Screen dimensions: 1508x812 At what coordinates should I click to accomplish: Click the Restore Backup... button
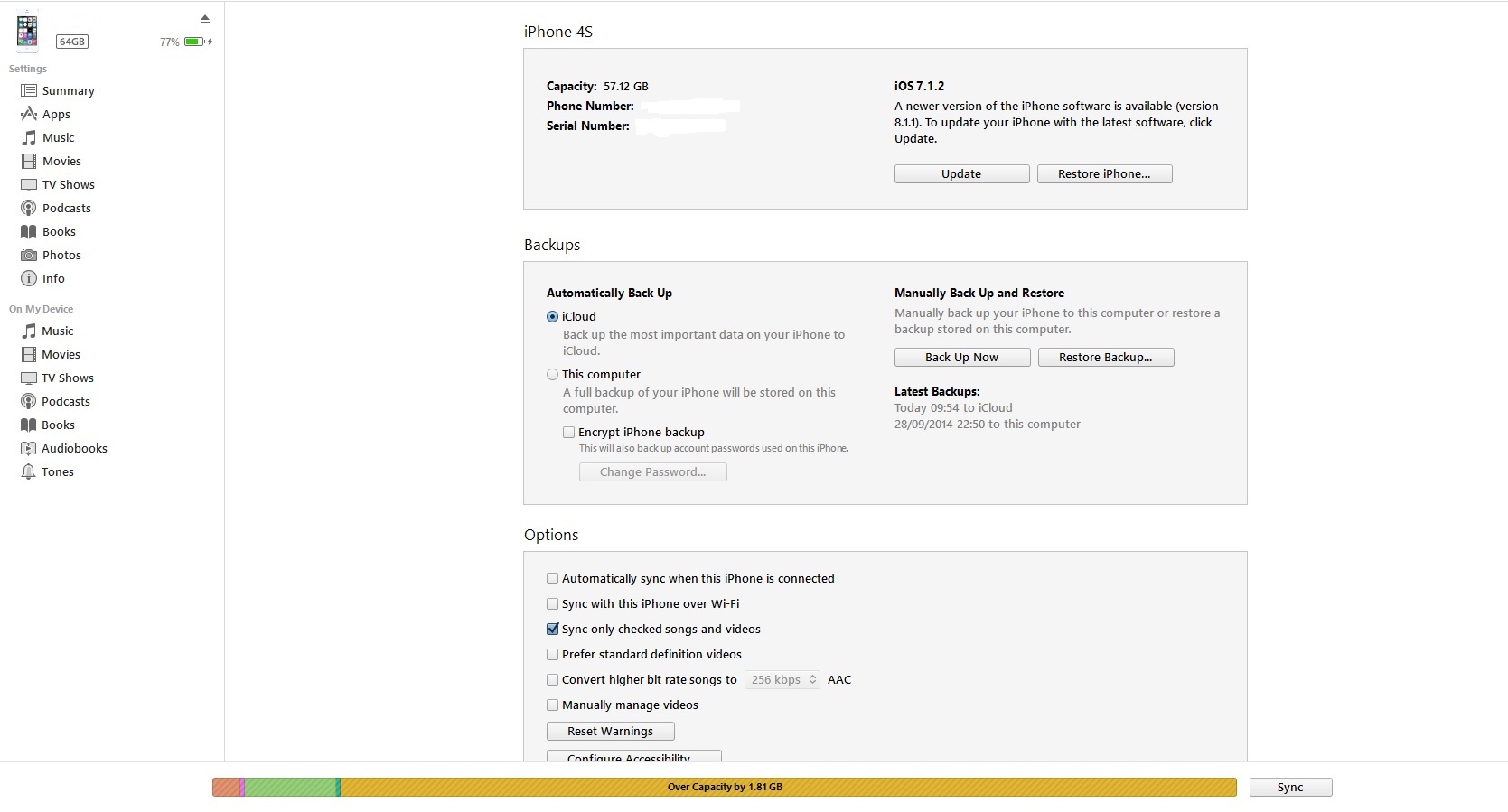pos(1106,358)
